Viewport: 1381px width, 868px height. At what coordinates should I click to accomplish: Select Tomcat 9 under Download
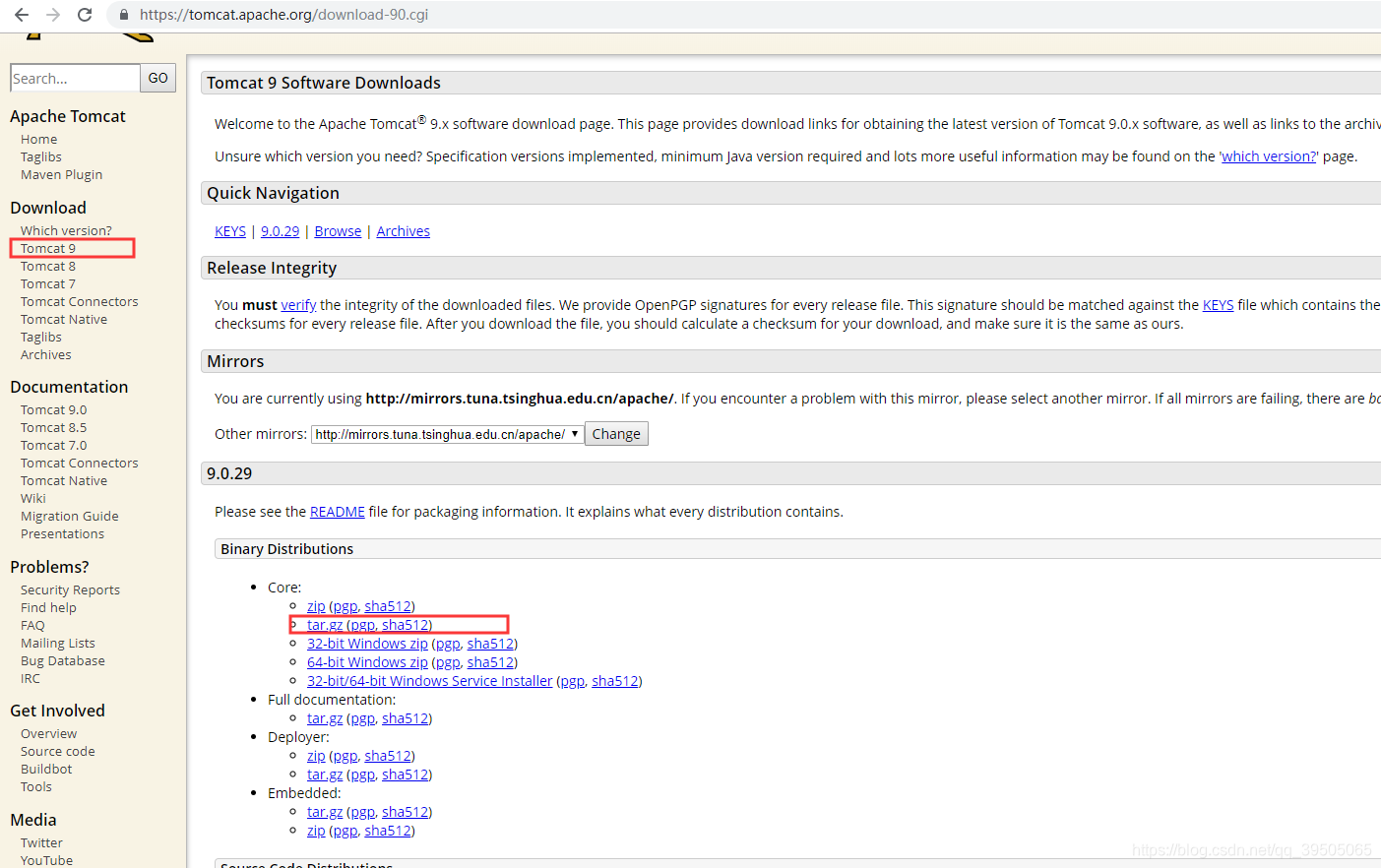click(48, 248)
